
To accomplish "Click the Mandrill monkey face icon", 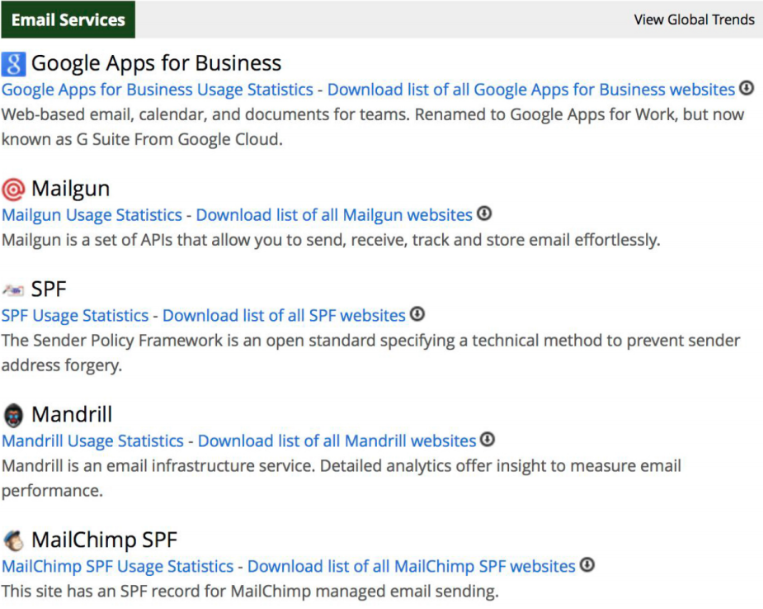I will point(13,415).
